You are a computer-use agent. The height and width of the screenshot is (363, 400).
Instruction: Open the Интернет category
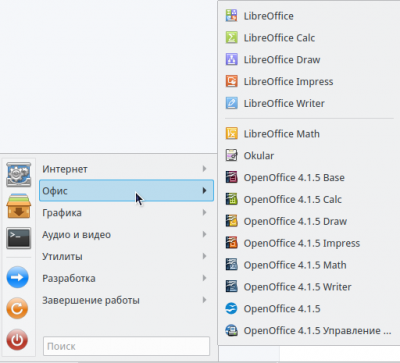pyautogui.click(x=126, y=169)
